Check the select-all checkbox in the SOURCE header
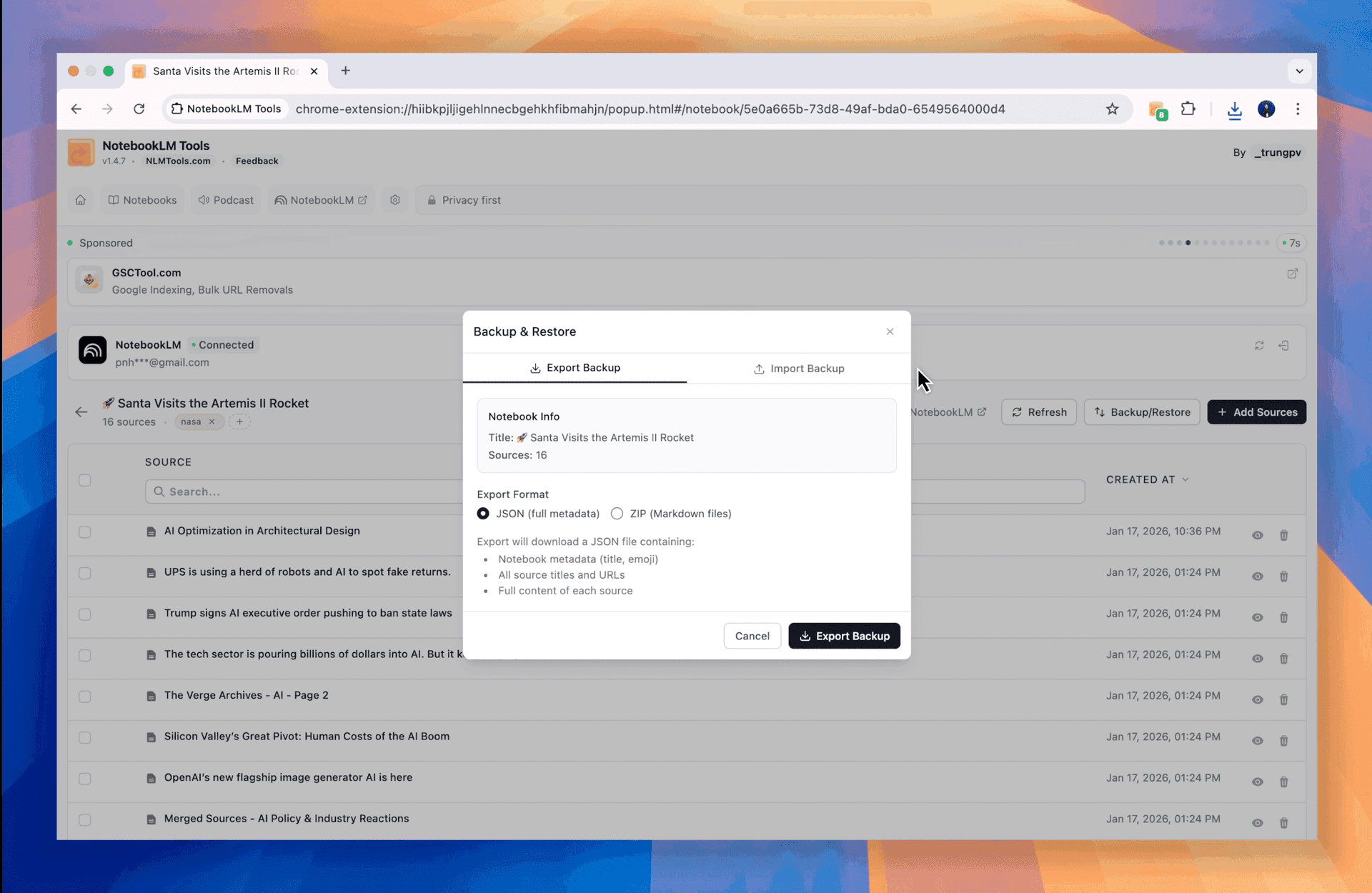This screenshot has height=893, width=1372. click(84, 481)
